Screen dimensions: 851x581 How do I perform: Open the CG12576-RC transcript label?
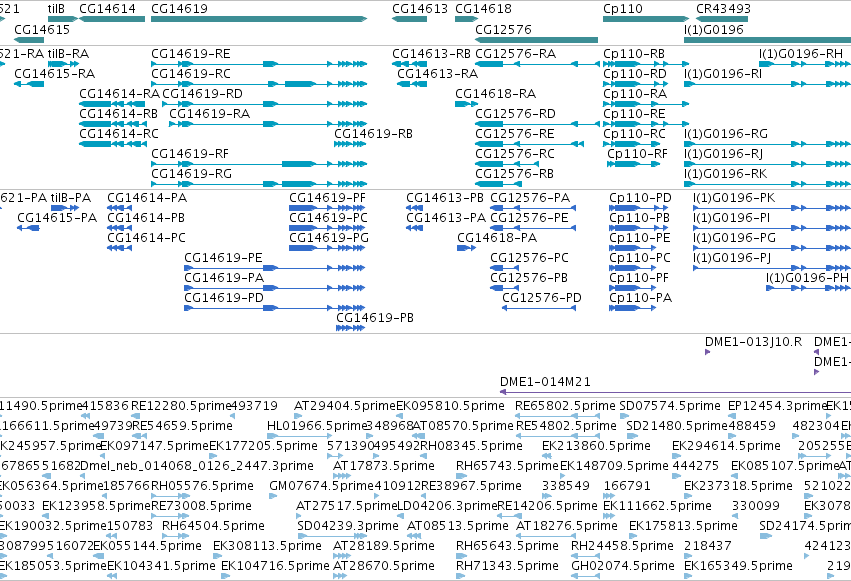coord(515,154)
